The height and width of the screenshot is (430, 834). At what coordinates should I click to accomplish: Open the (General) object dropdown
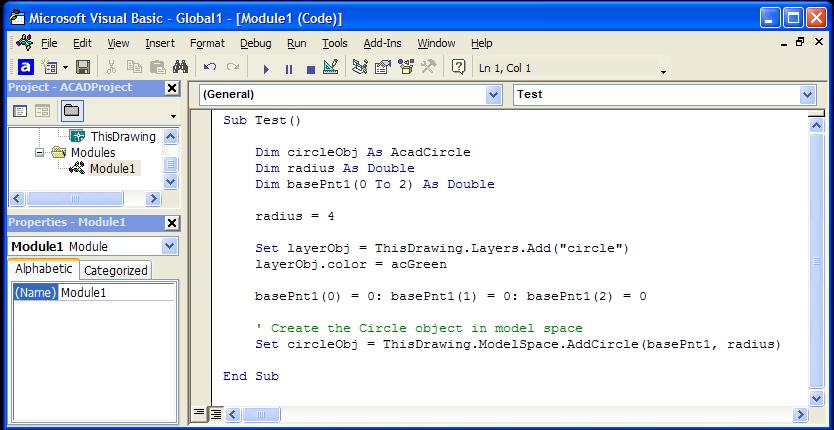point(494,95)
